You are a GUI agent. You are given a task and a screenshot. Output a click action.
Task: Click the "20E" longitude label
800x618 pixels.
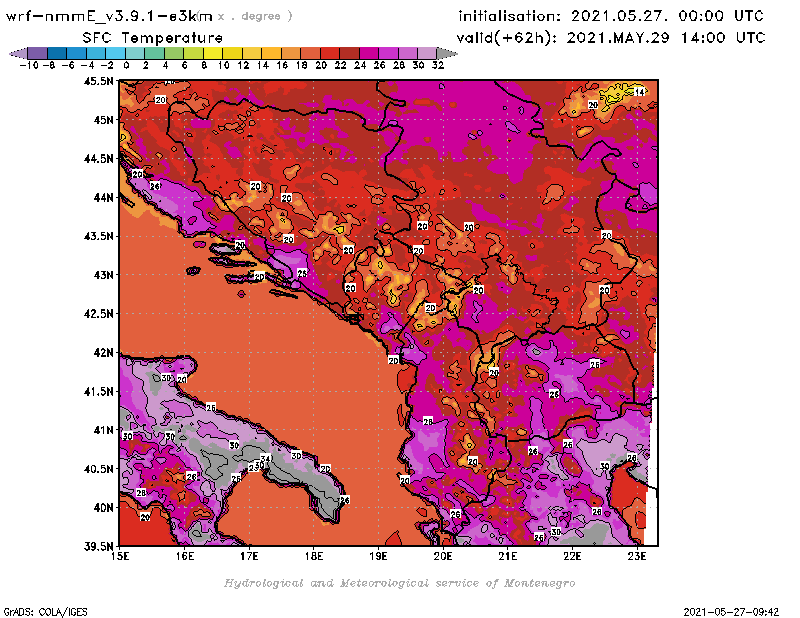tap(443, 556)
